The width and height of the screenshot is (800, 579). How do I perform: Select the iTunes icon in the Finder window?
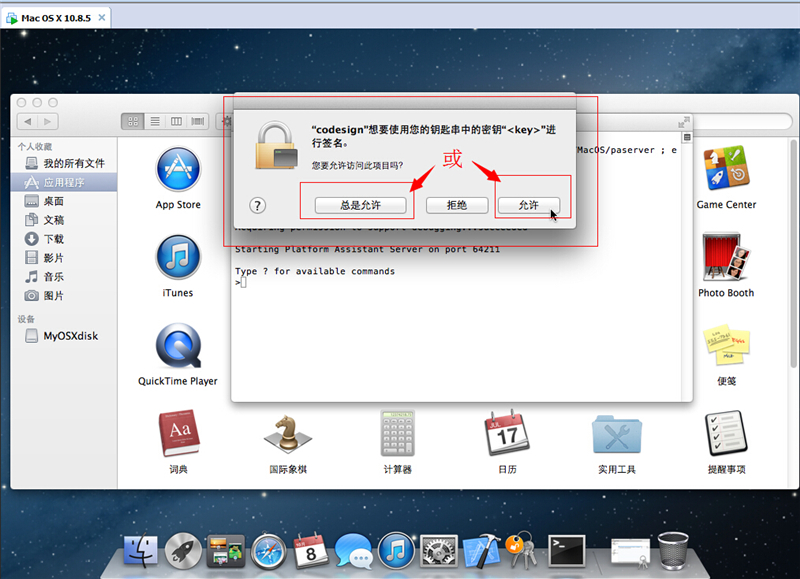(178, 258)
